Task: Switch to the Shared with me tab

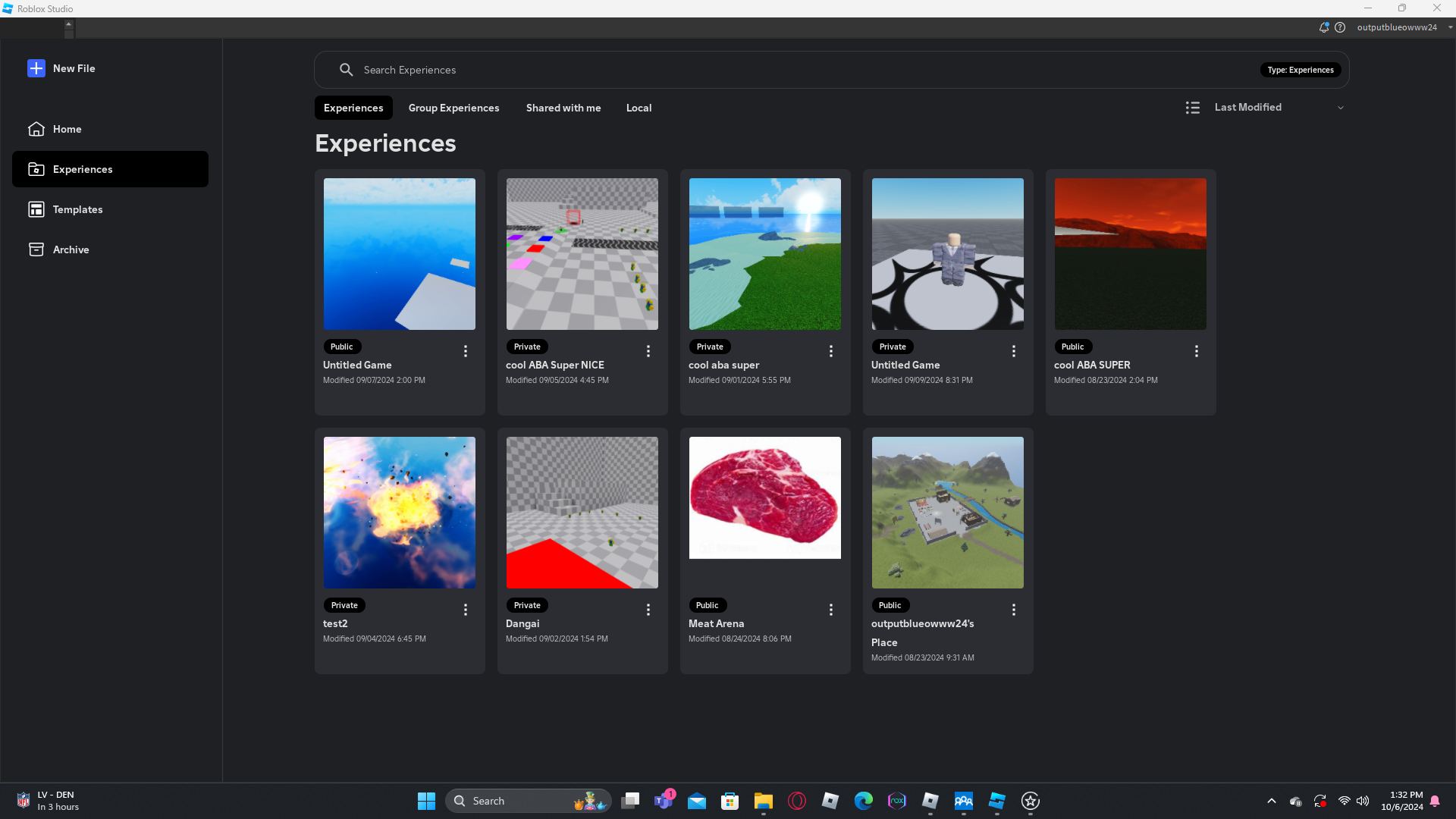Action: coord(563,108)
